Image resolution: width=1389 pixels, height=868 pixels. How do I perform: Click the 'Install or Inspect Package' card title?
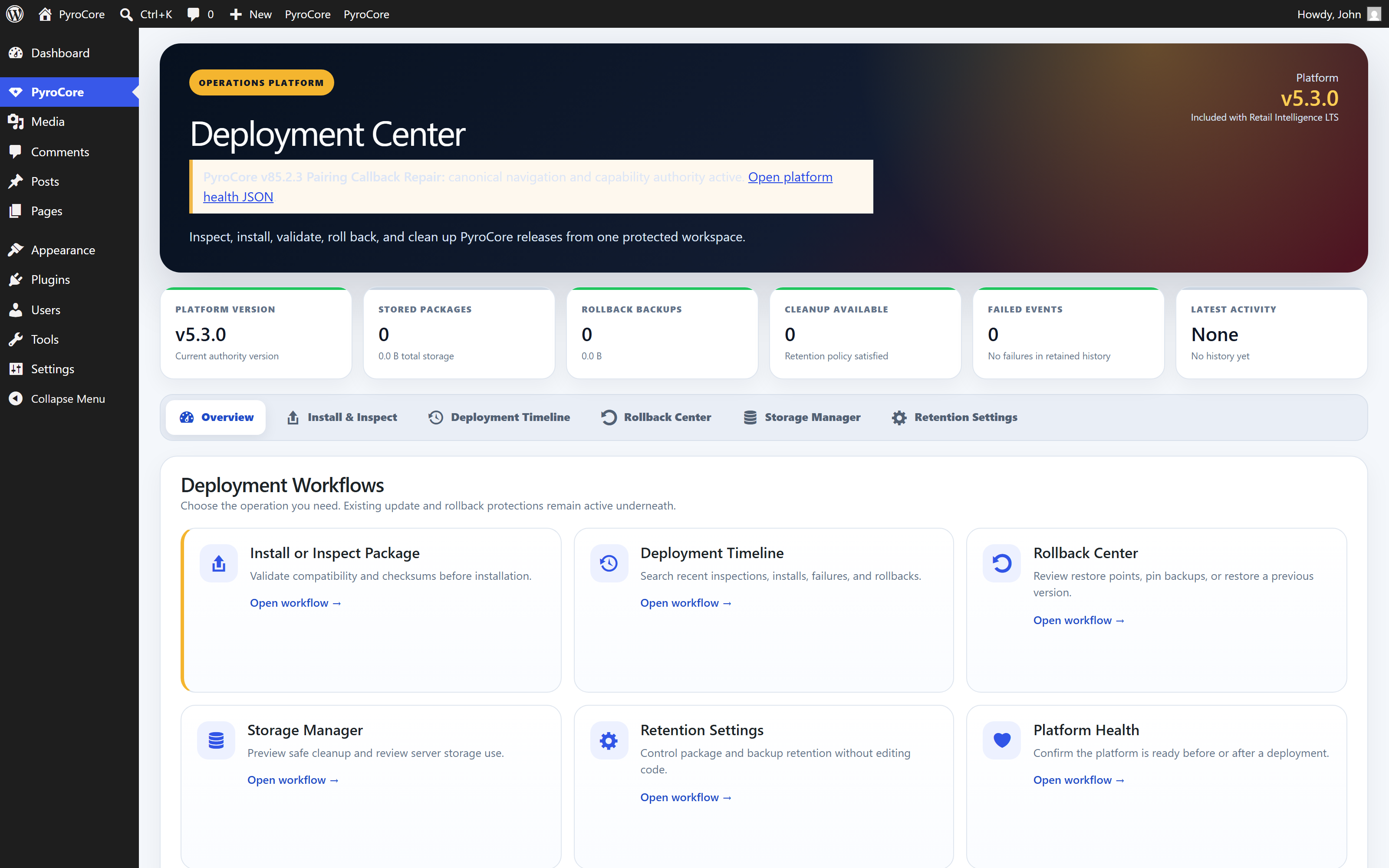tap(335, 553)
